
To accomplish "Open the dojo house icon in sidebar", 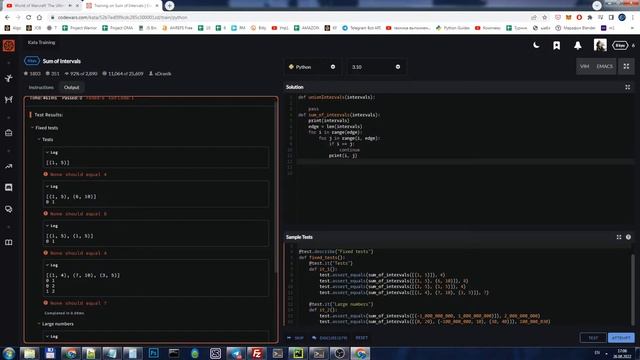I will [x=9, y=133].
